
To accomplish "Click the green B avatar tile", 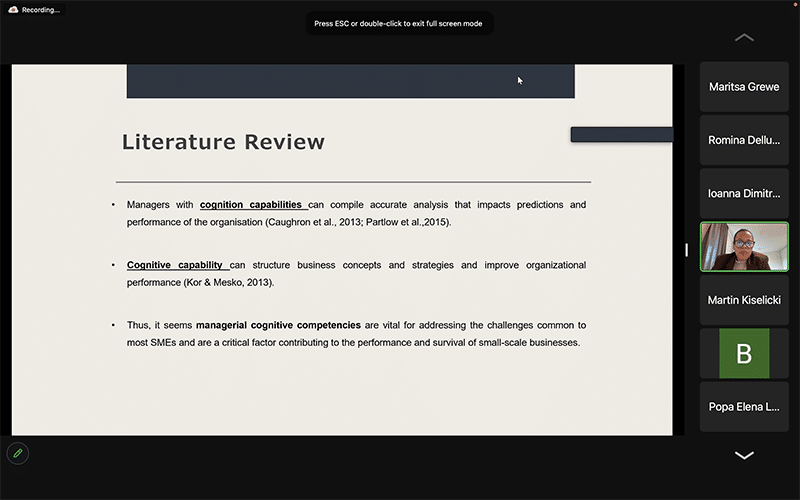I will click(x=744, y=353).
